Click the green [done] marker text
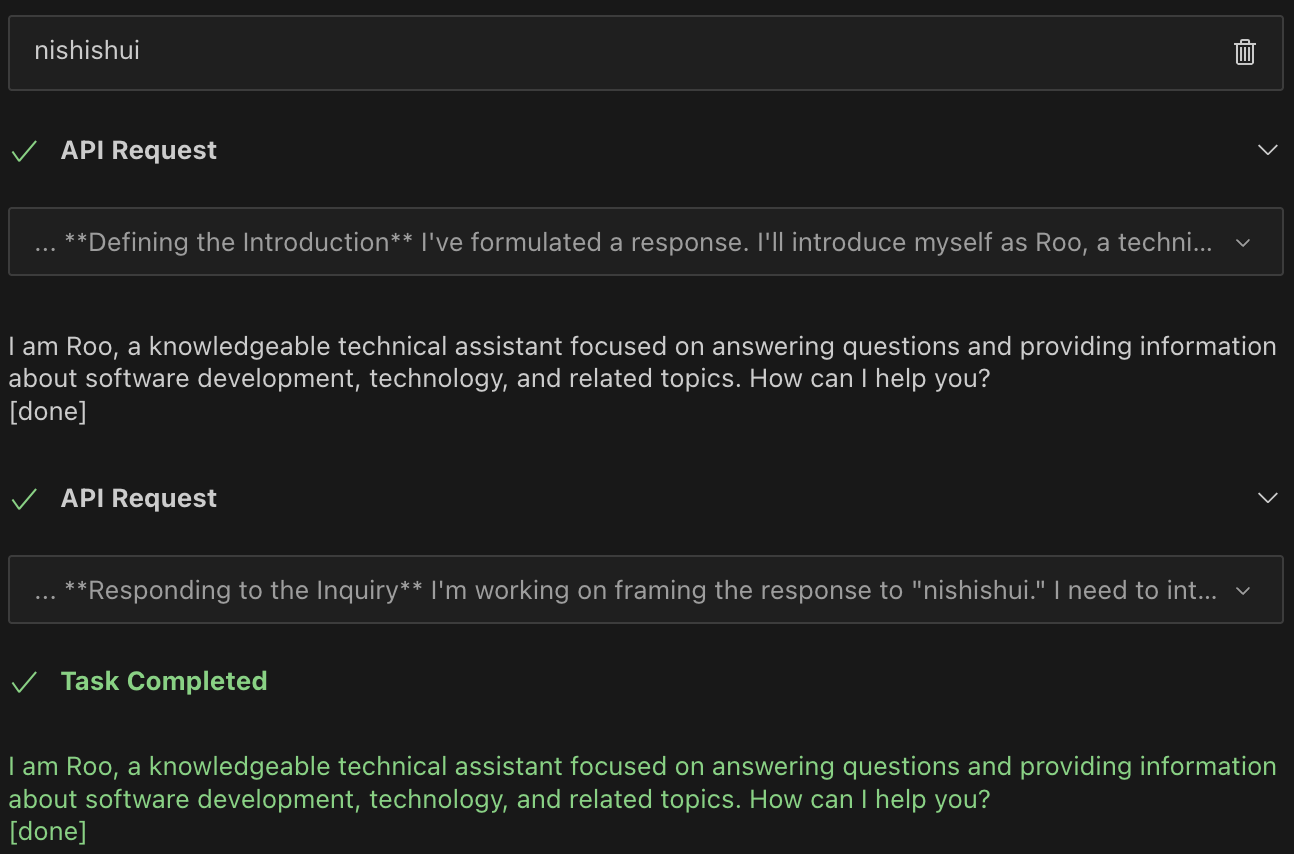 (48, 832)
